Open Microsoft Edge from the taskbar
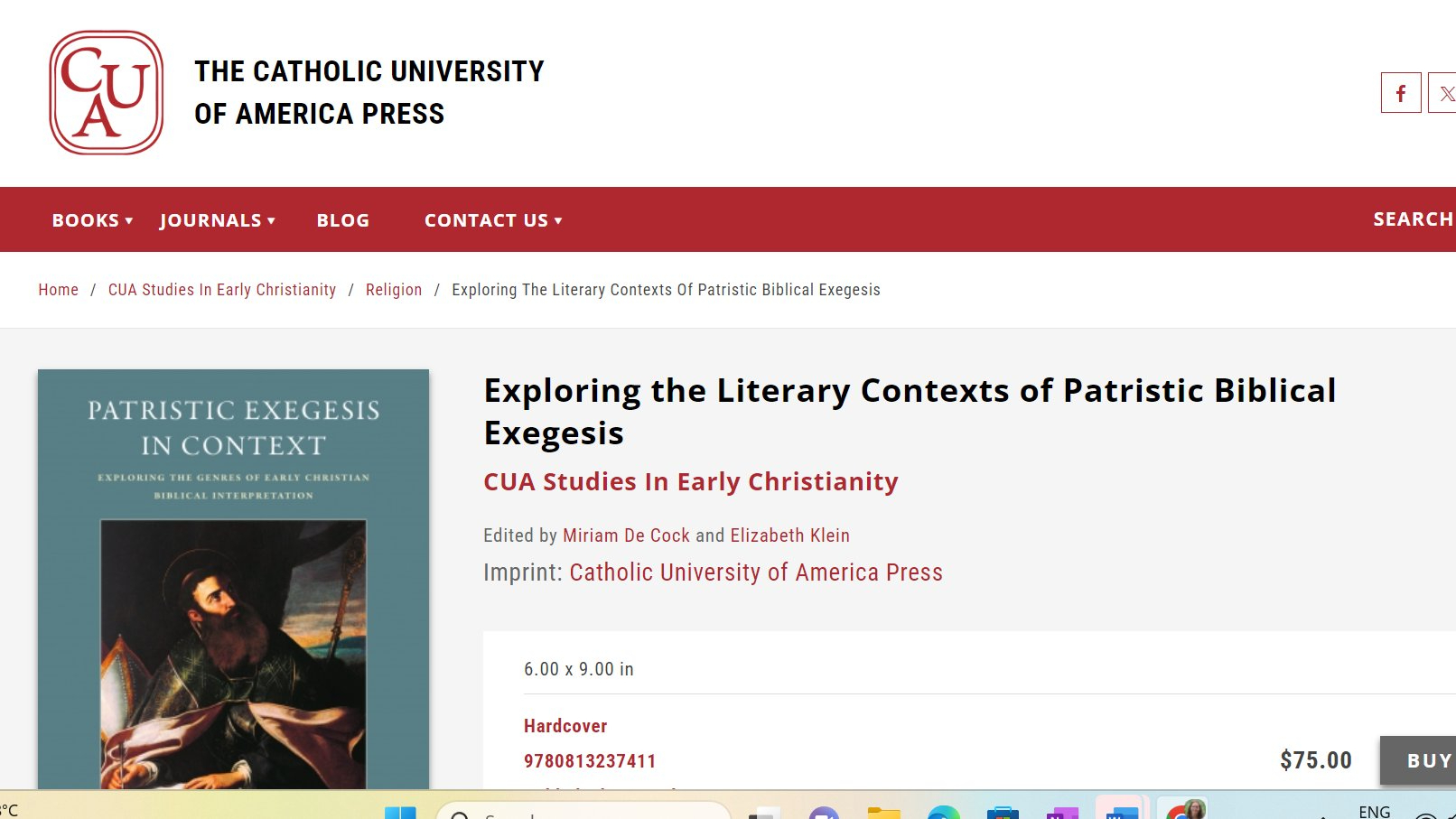 943,813
